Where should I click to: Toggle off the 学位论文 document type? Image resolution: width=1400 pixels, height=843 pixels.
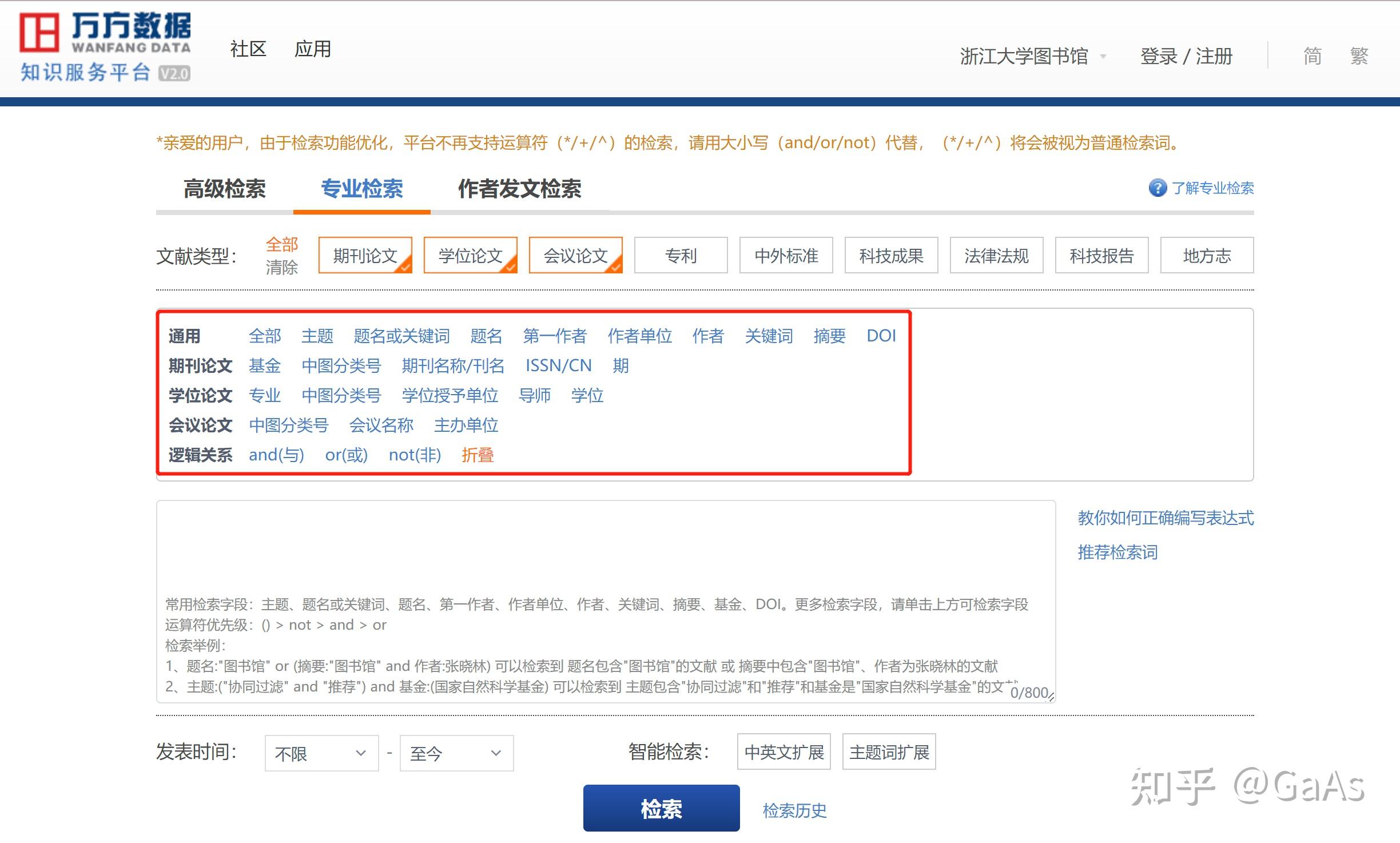coord(470,256)
